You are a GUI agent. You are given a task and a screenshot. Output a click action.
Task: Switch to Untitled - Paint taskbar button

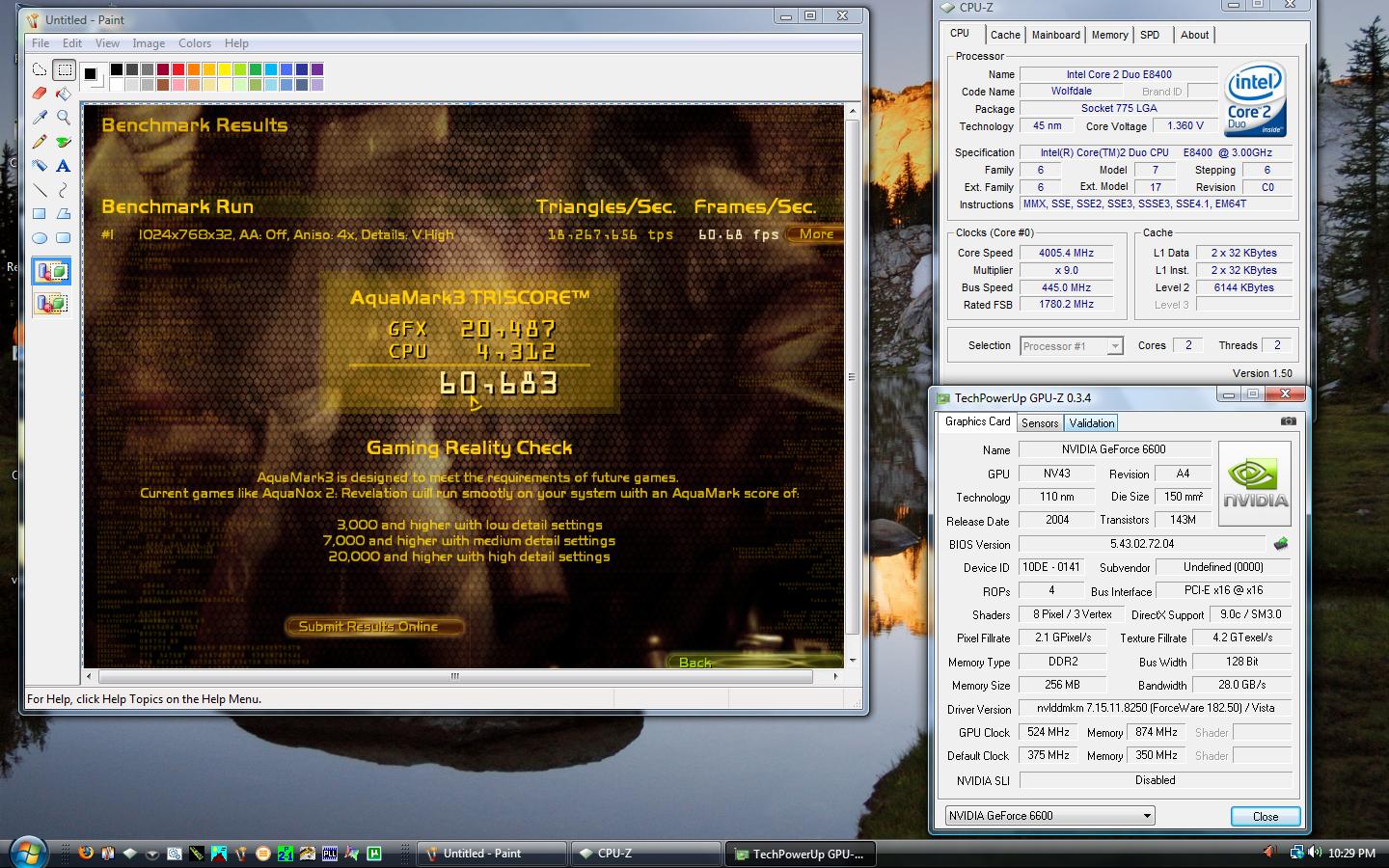(x=492, y=854)
